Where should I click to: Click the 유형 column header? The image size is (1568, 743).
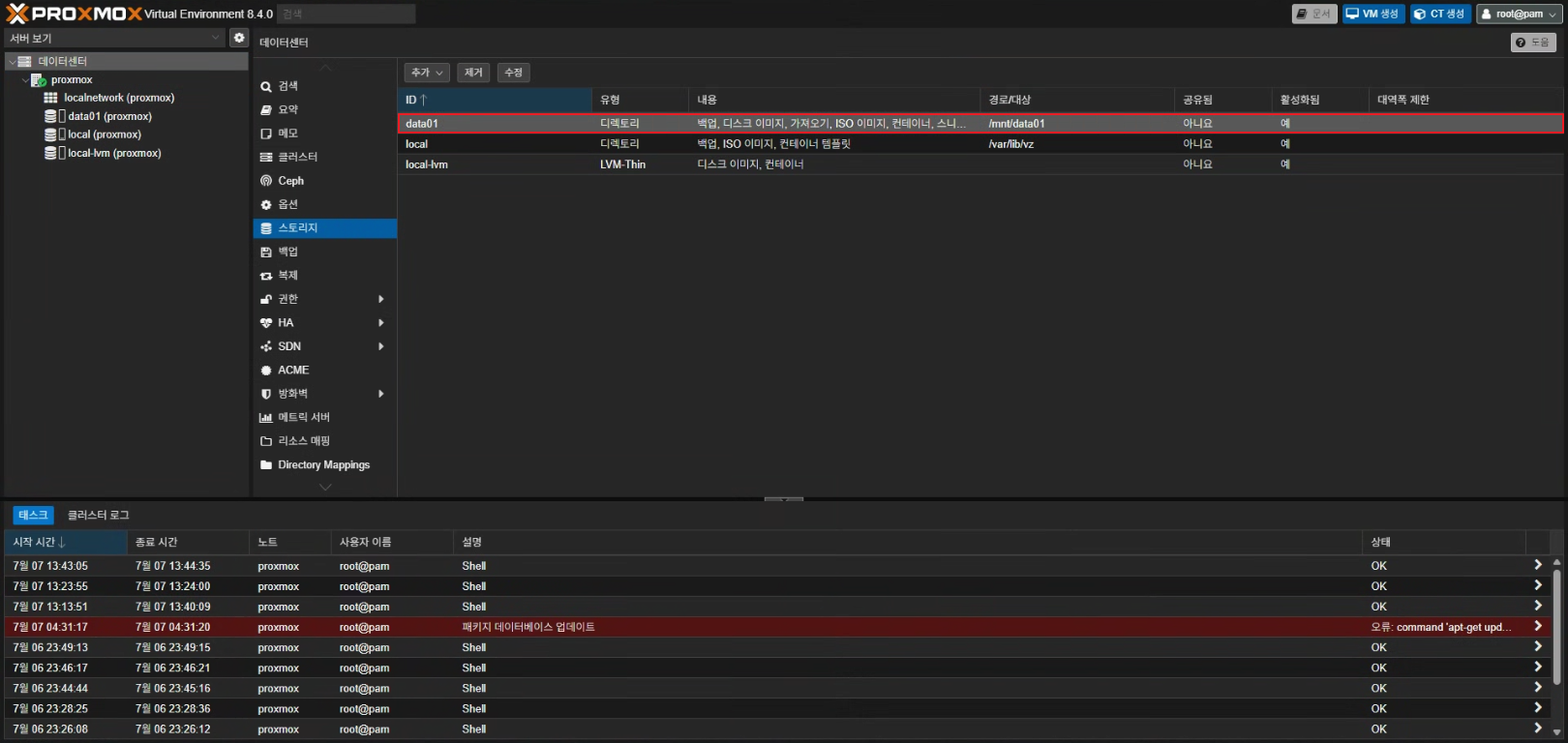[640, 100]
